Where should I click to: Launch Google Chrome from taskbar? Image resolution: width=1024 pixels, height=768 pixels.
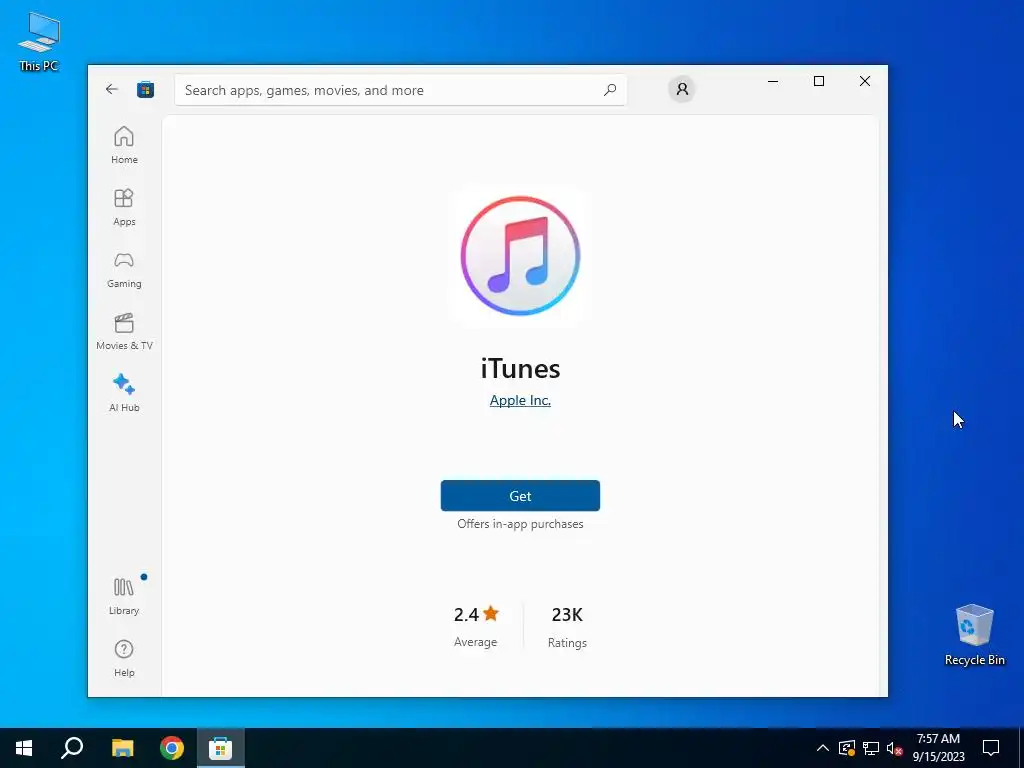172,748
